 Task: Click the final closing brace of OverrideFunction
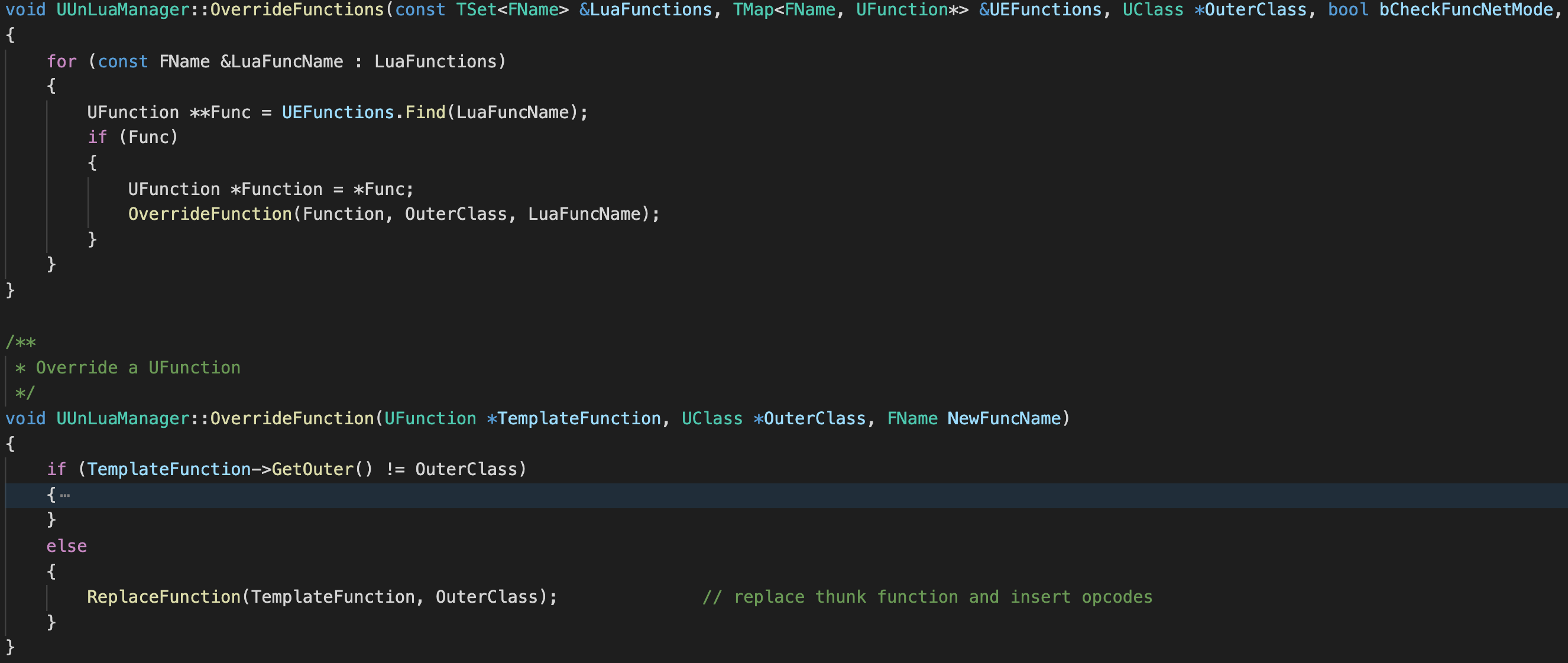[9, 646]
